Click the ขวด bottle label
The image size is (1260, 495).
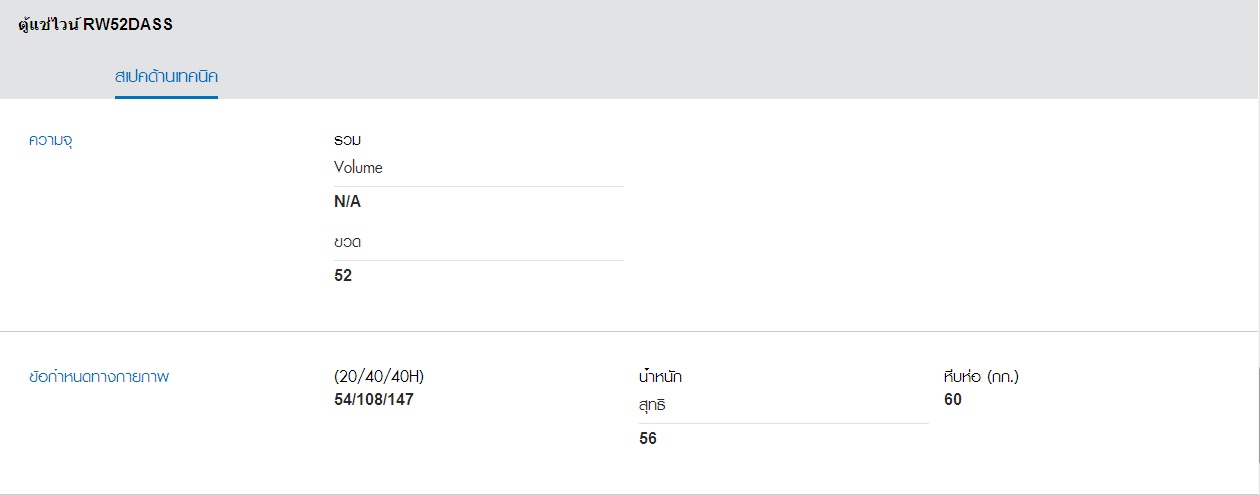347,242
